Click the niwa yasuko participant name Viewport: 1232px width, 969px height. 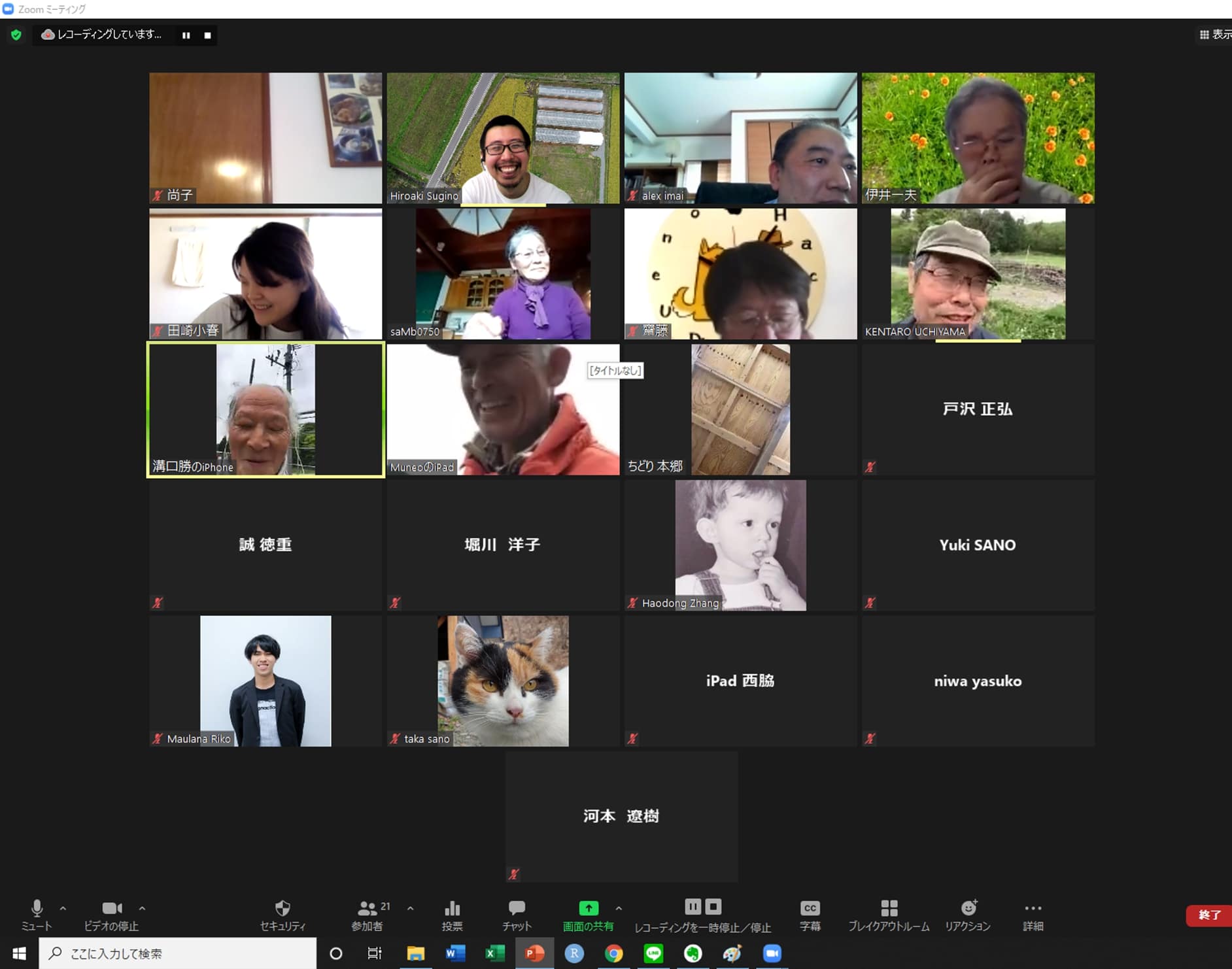click(x=978, y=681)
